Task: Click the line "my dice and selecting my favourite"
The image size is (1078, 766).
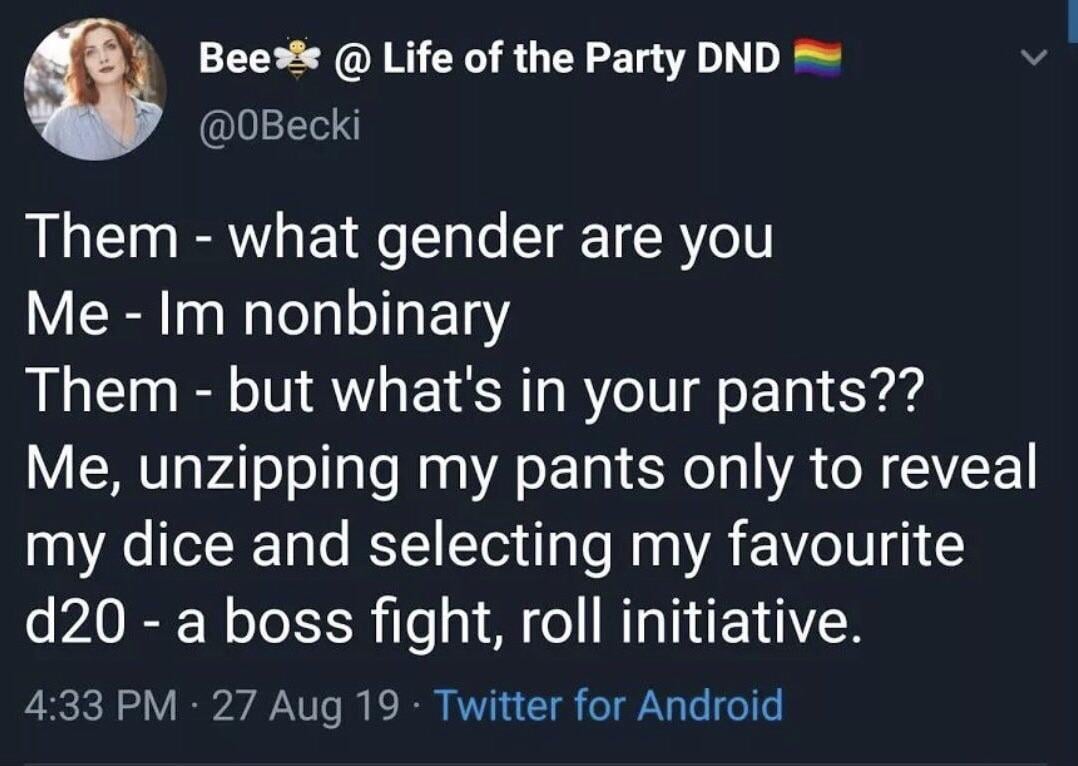Action: [497, 547]
